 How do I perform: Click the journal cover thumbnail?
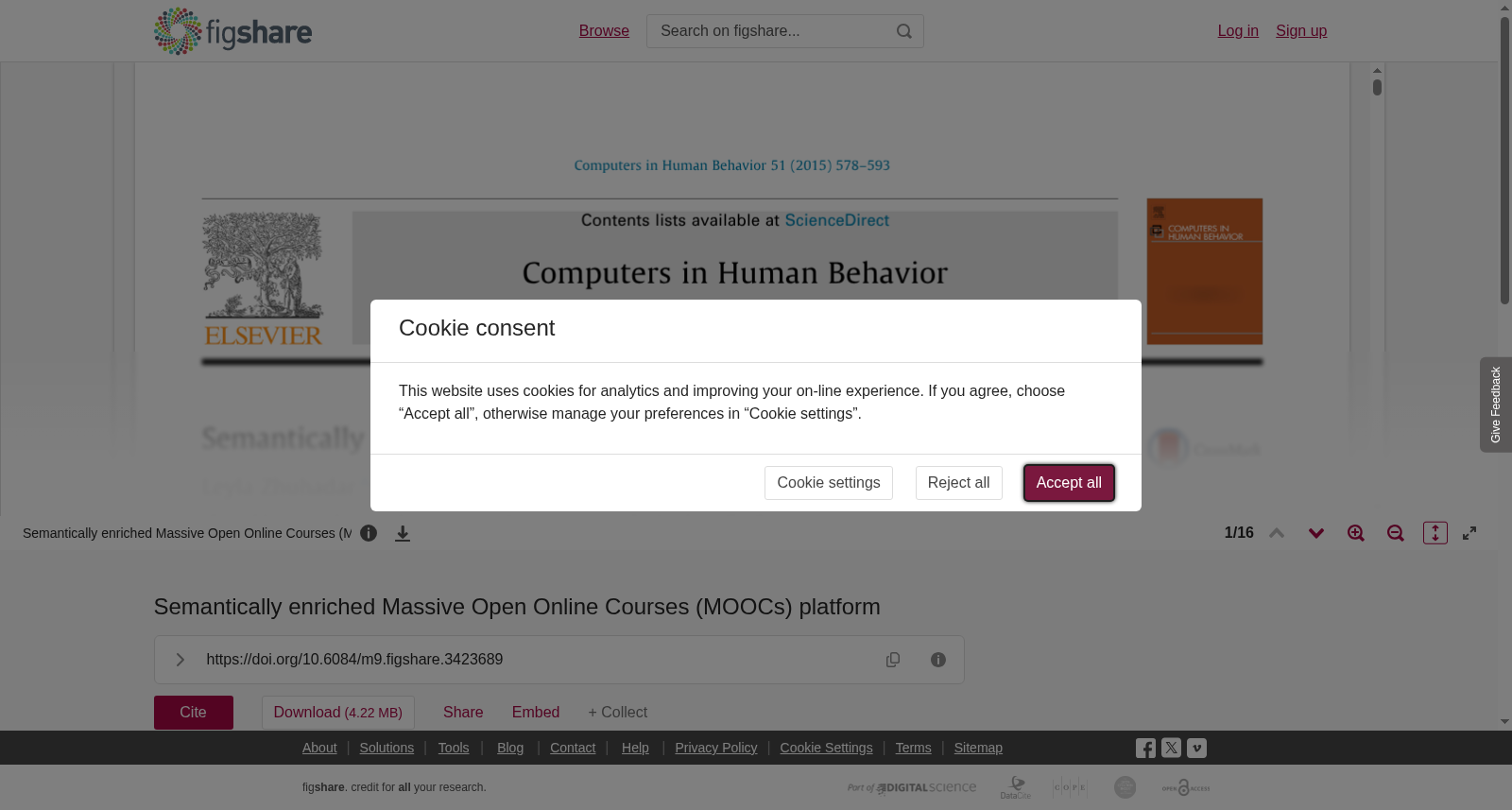point(1205,271)
